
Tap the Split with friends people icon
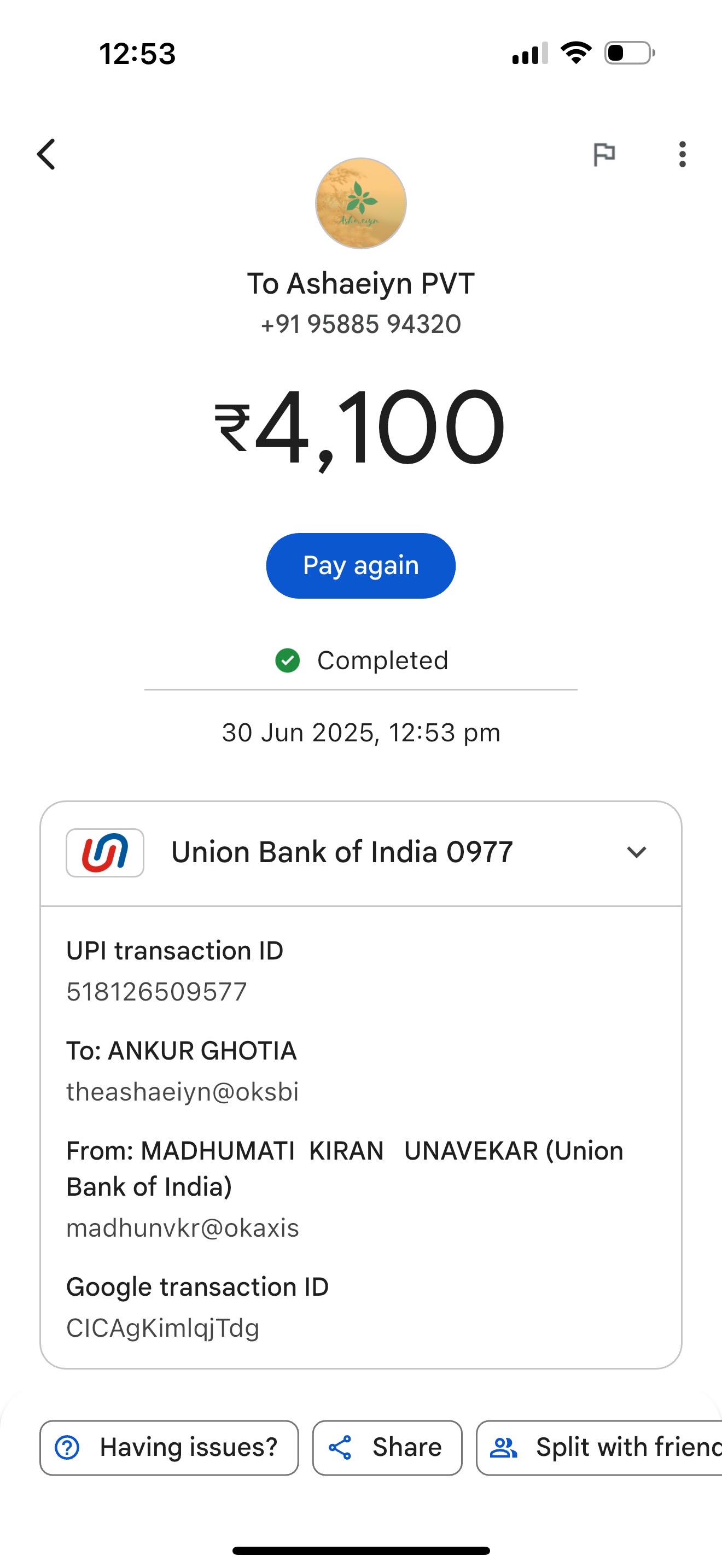tap(503, 1448)
